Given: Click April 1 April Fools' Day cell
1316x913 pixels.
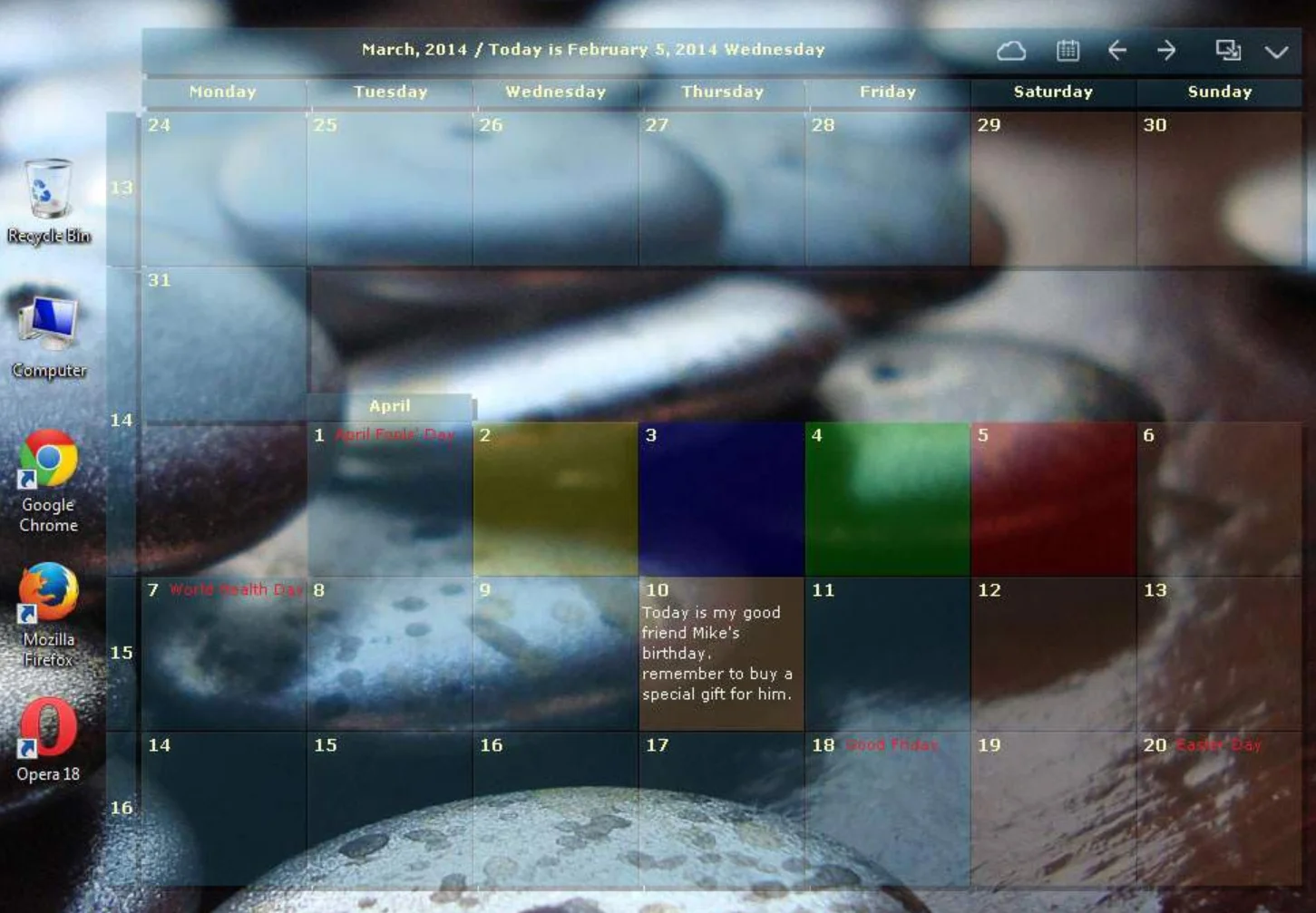Looking at the screenshot, I should click(x=390, y=499).
